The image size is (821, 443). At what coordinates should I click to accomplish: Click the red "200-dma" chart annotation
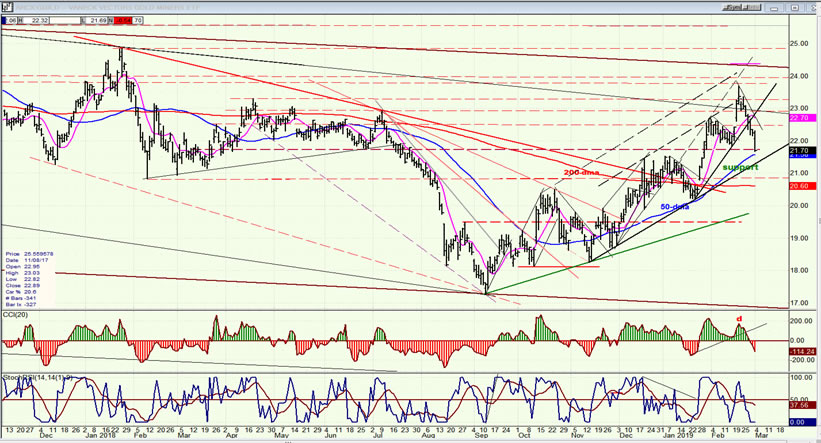click(581, 172)
